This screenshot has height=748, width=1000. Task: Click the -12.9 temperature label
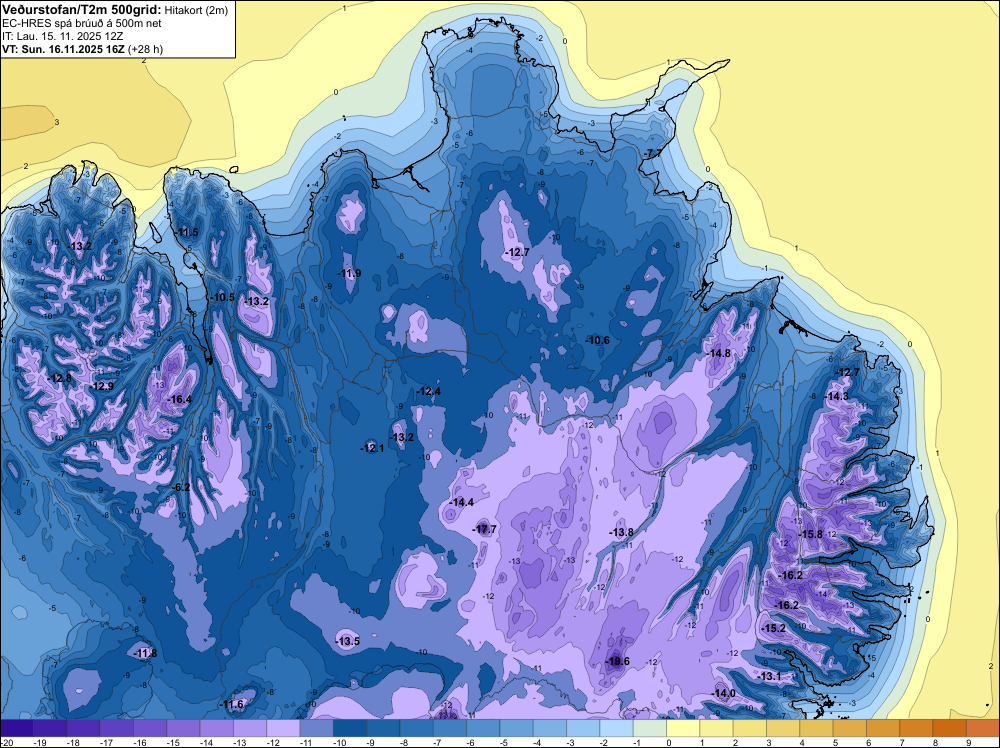102,386
